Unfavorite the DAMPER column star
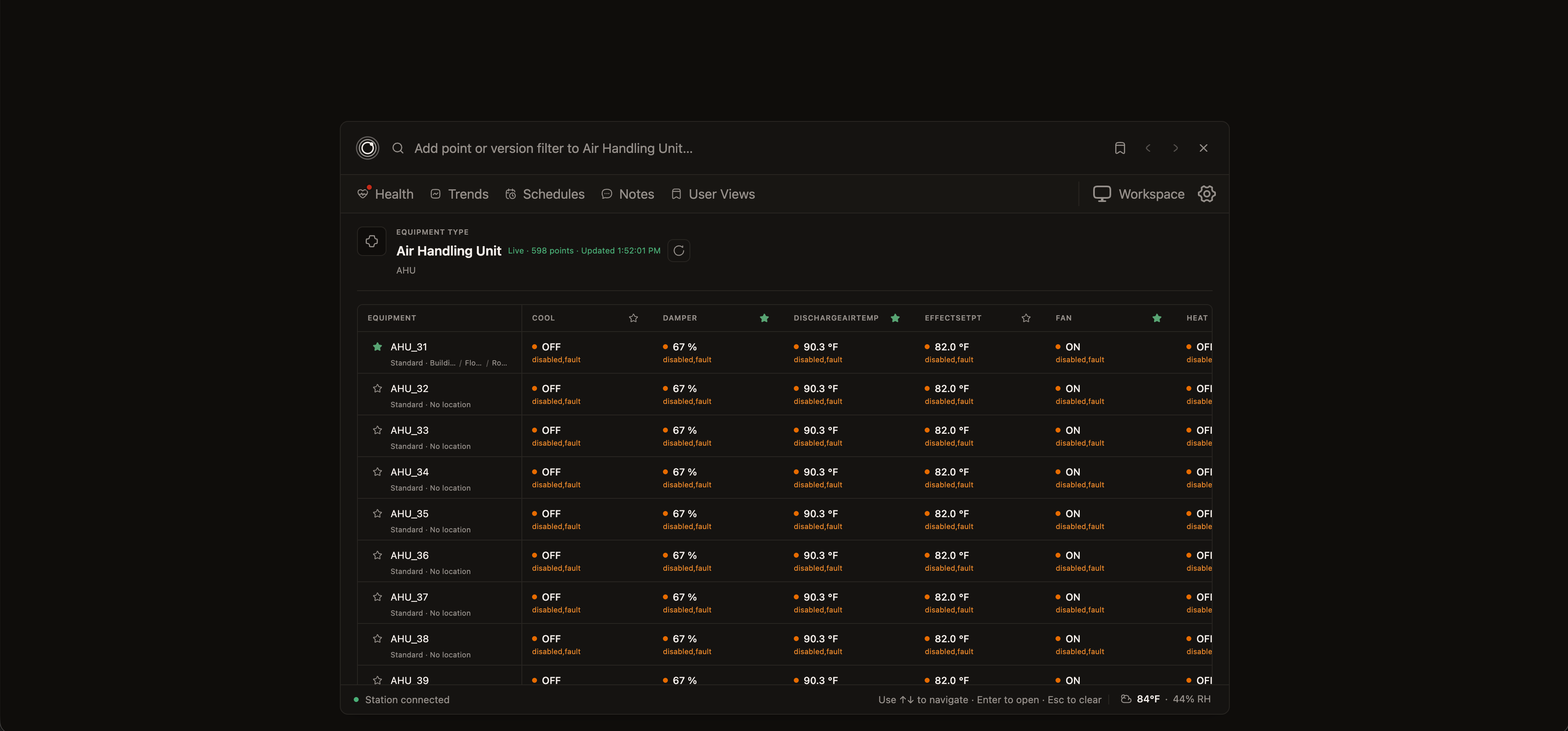 [x=764, y=318]
